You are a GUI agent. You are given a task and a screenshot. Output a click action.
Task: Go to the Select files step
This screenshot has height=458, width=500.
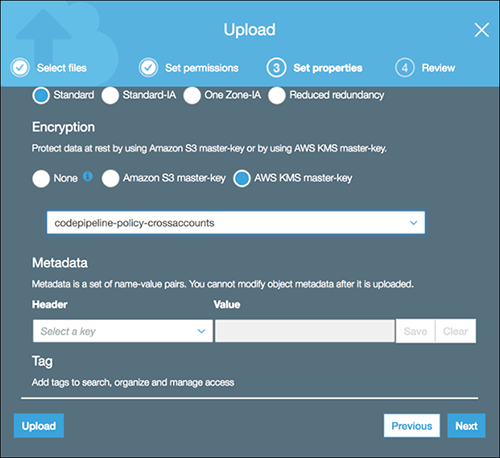click(x=62, y=68)
